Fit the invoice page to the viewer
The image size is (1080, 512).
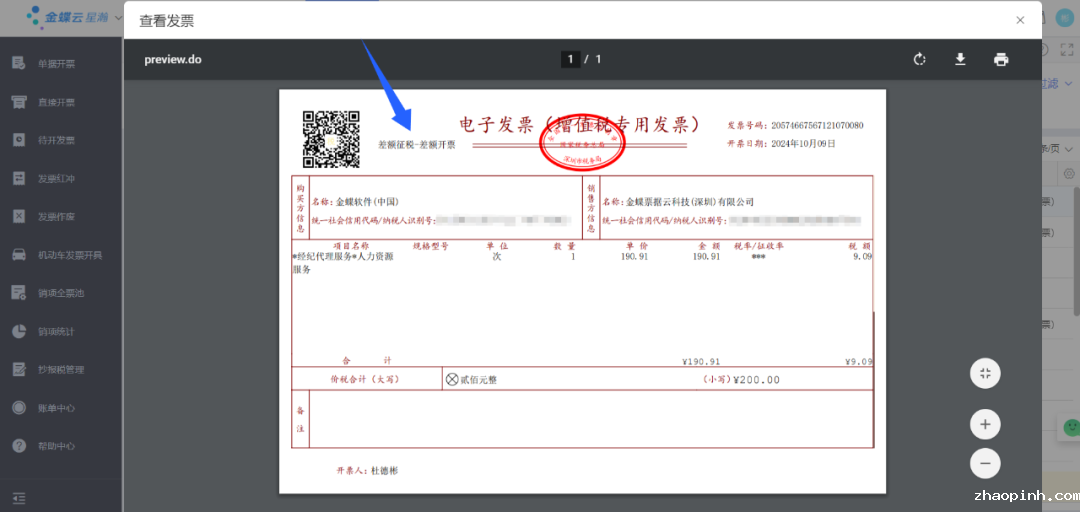(x=985, y=373)
